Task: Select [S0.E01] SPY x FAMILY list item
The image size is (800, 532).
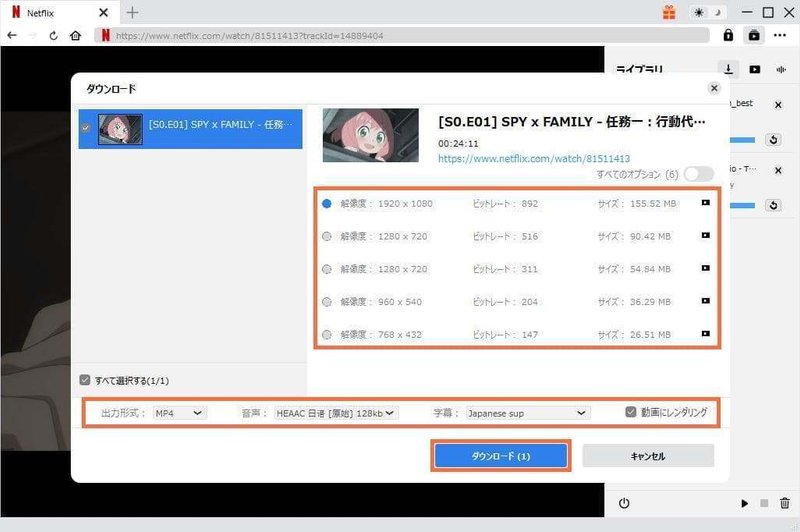Action: click(190, 129)
